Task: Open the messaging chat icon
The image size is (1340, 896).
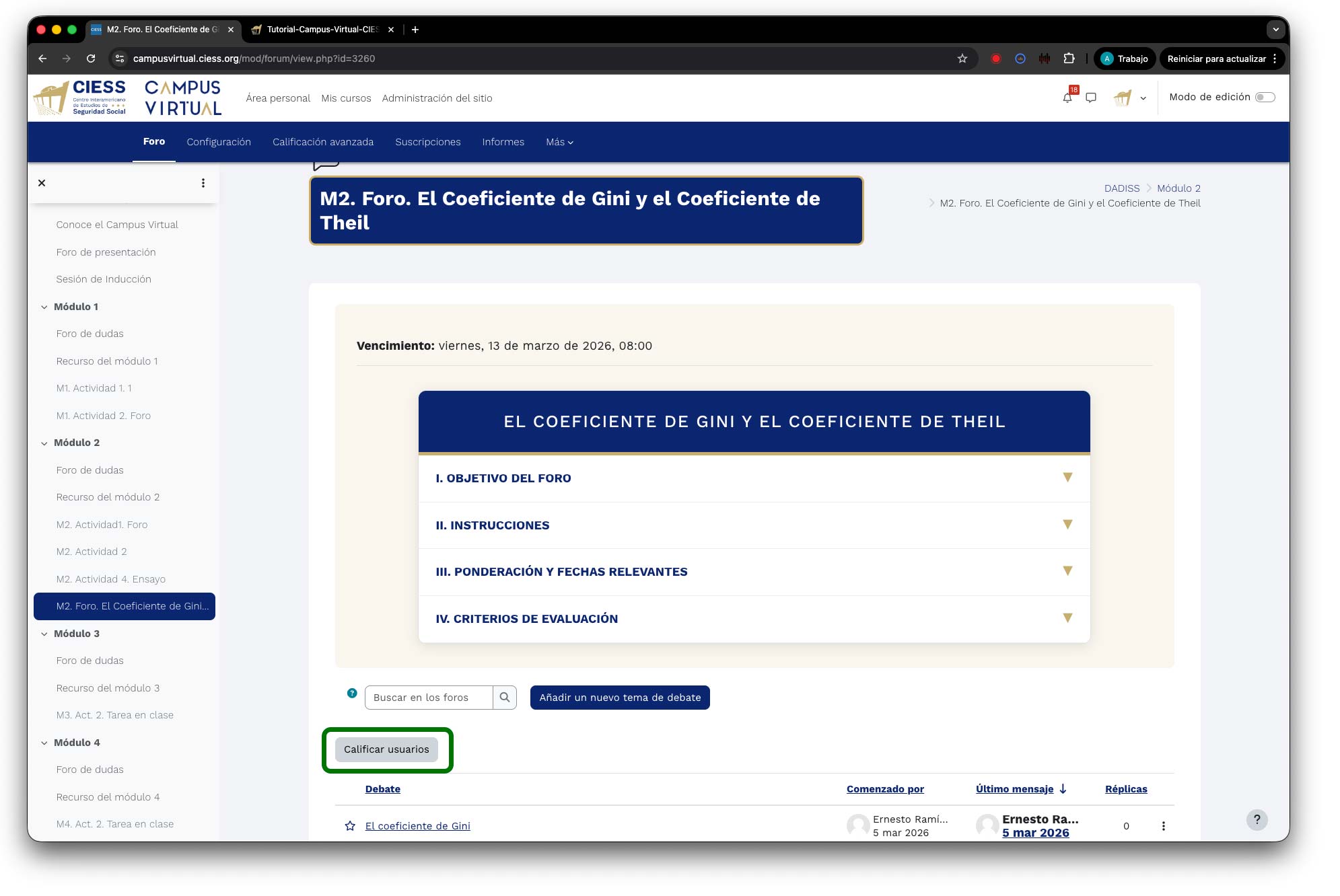Action: (1092, 98)
